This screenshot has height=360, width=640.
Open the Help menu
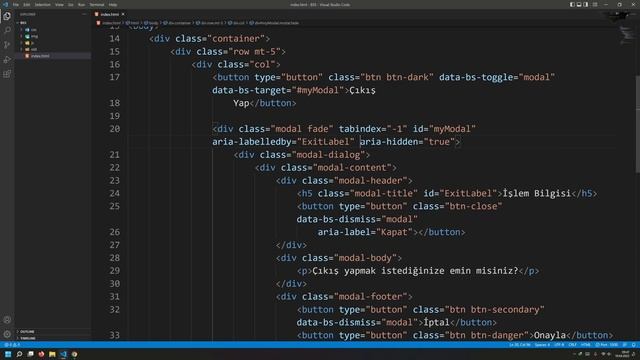113,5
